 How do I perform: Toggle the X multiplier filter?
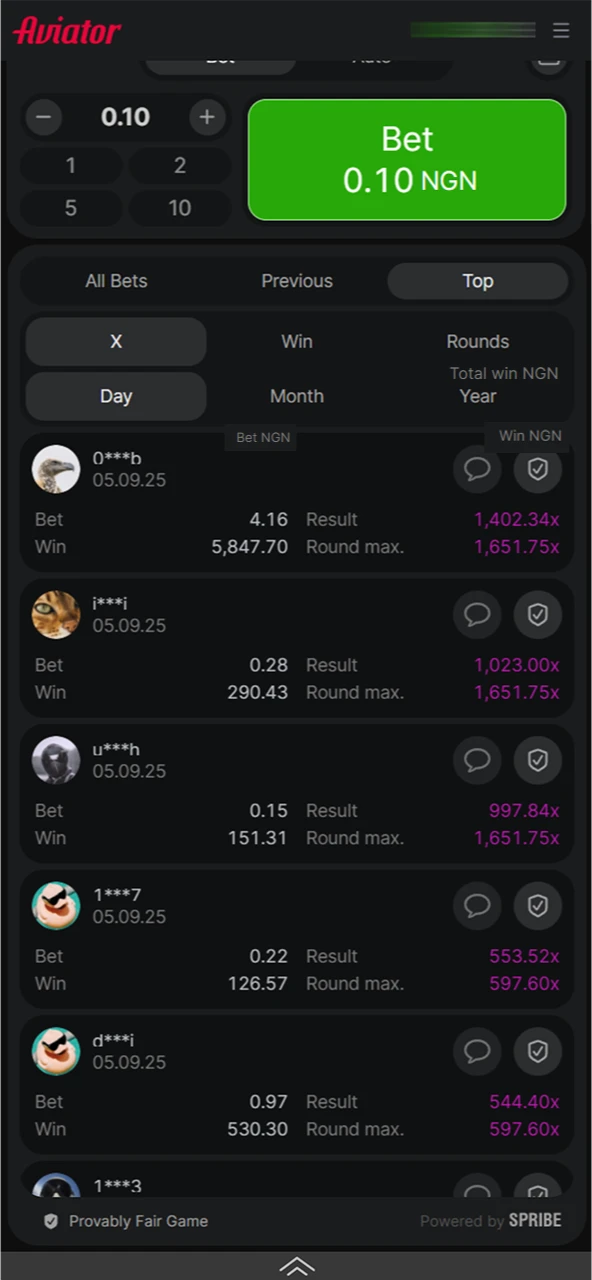pos(116,341)
